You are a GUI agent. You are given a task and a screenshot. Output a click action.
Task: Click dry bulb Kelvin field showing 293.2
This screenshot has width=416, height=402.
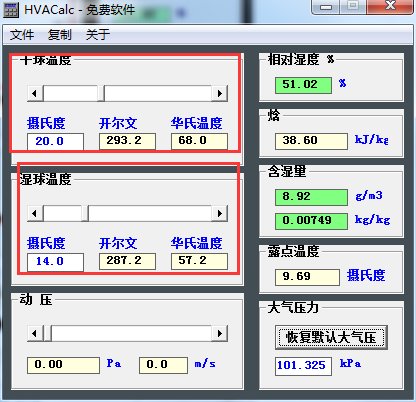tap(127, 141)
